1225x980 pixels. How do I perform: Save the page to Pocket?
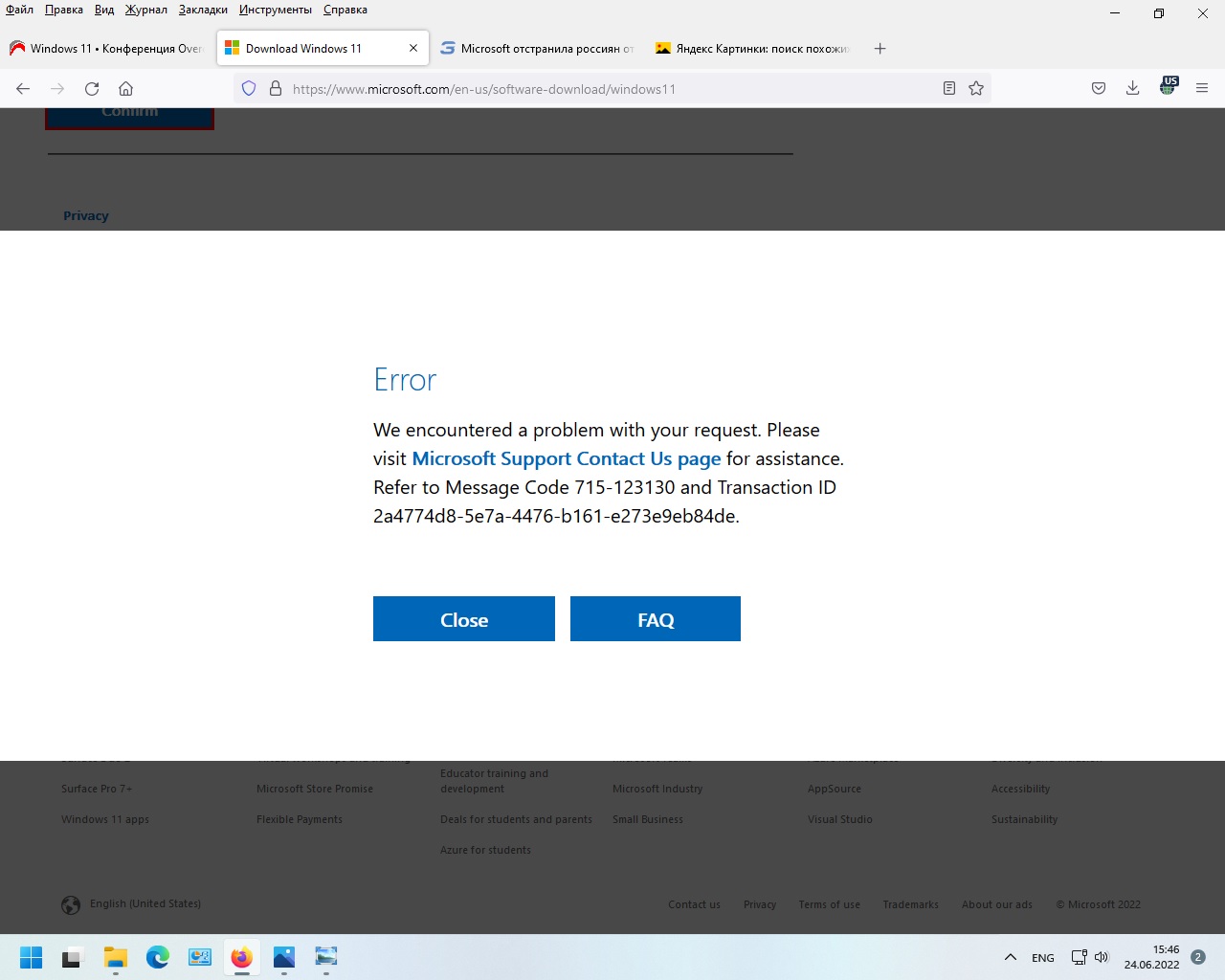tap(1099, 89)
